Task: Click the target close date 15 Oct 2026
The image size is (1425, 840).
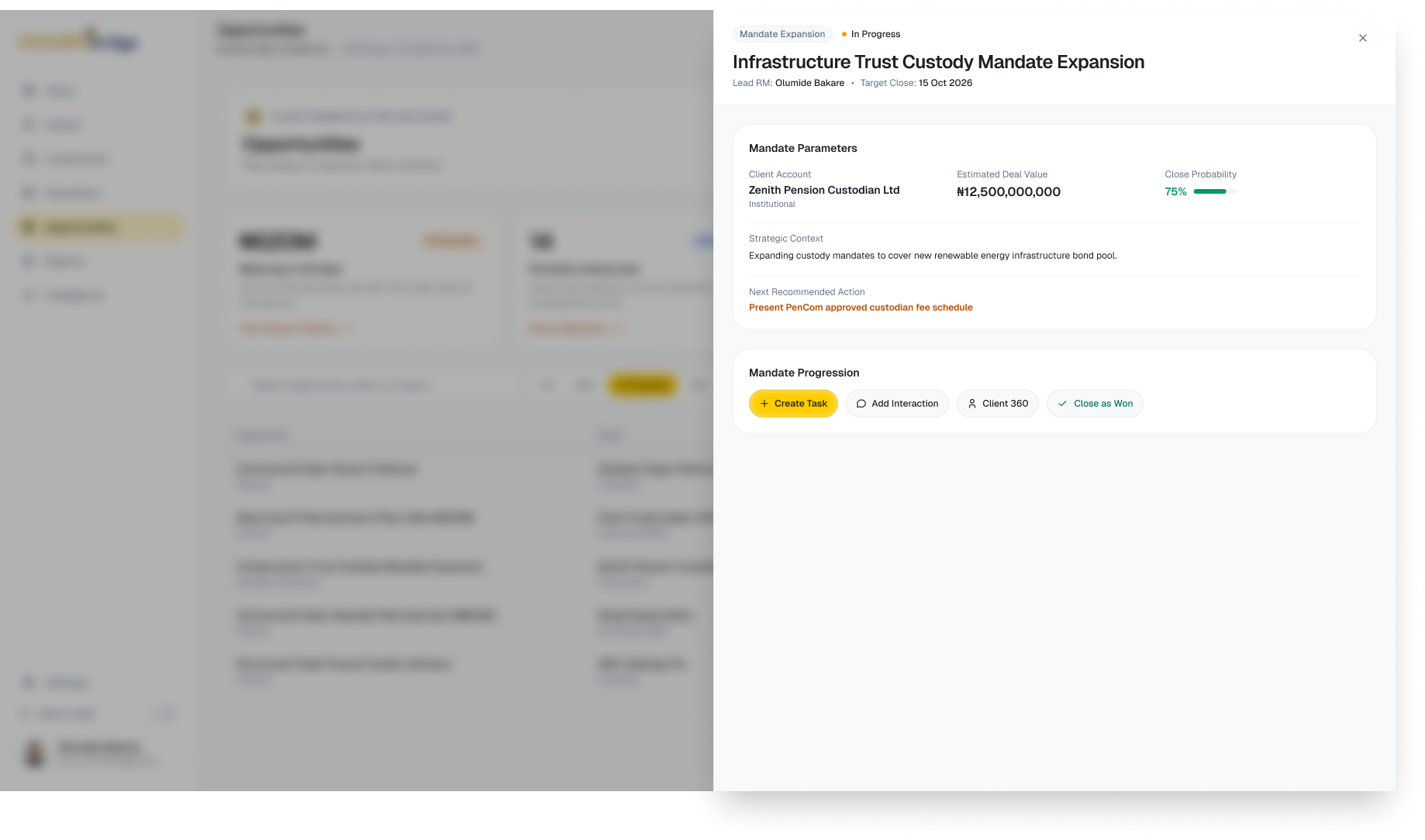Action: point(945,83)
